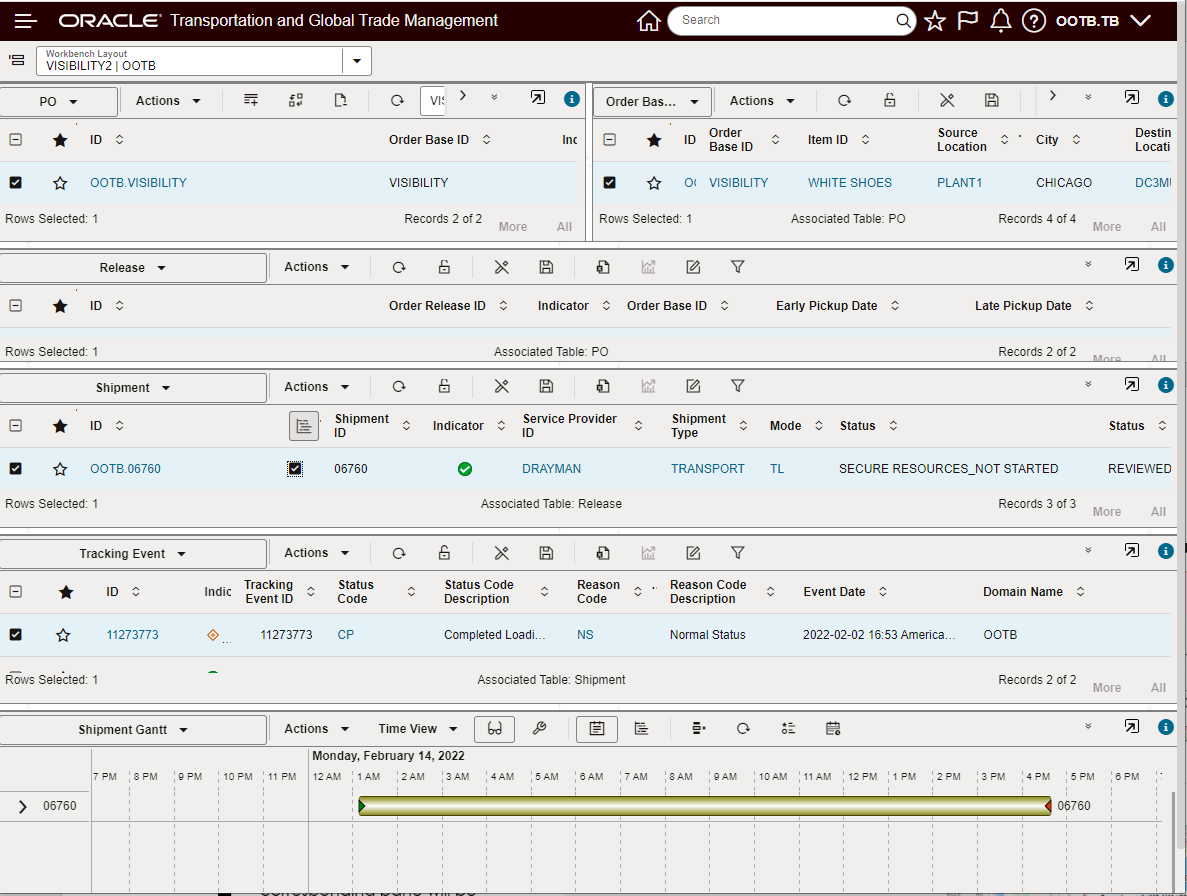Toggle the checkbox on shipment row OOTB.06760

click(15, 468)
